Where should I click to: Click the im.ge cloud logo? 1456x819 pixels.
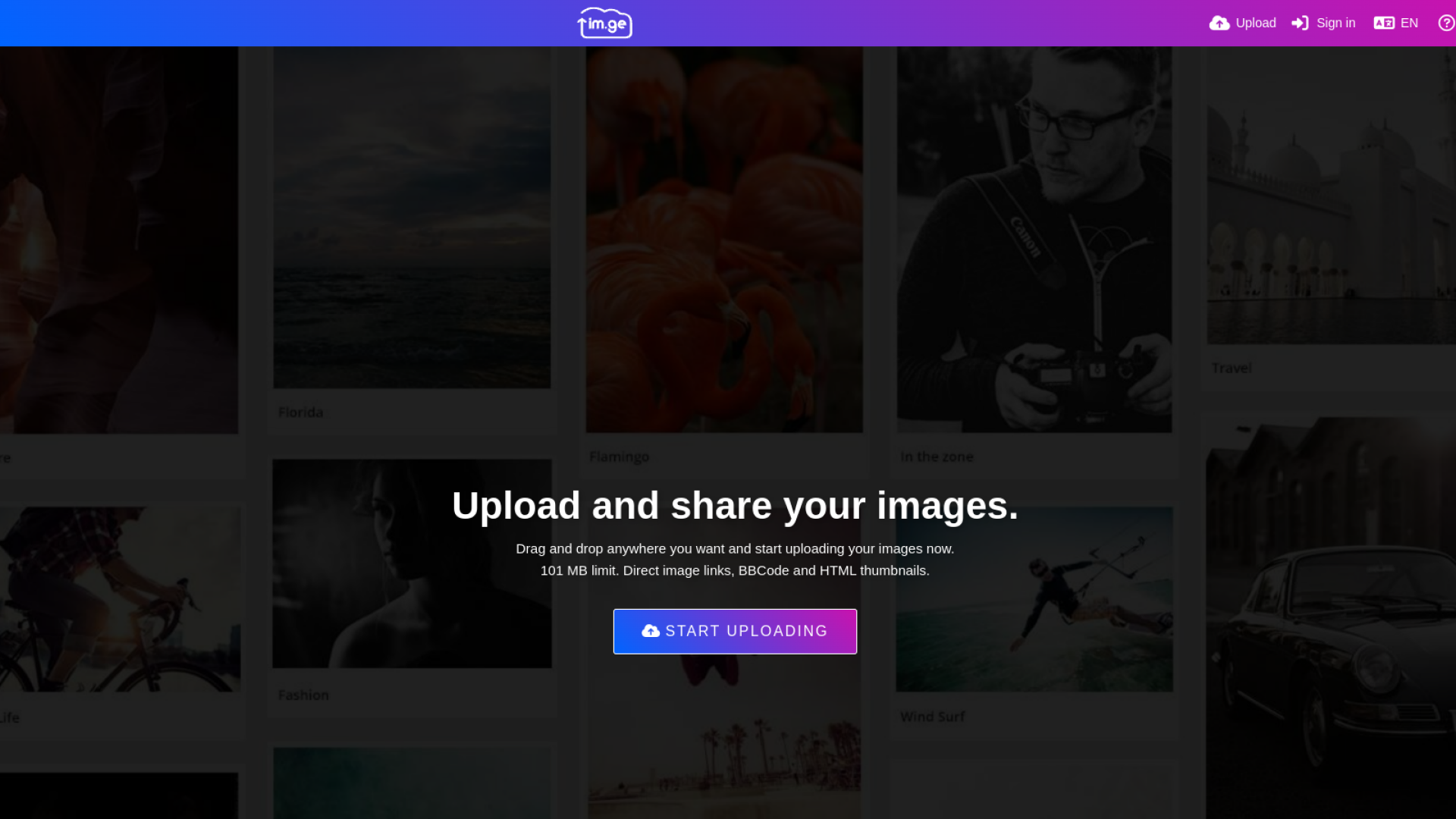coord(604,23)
